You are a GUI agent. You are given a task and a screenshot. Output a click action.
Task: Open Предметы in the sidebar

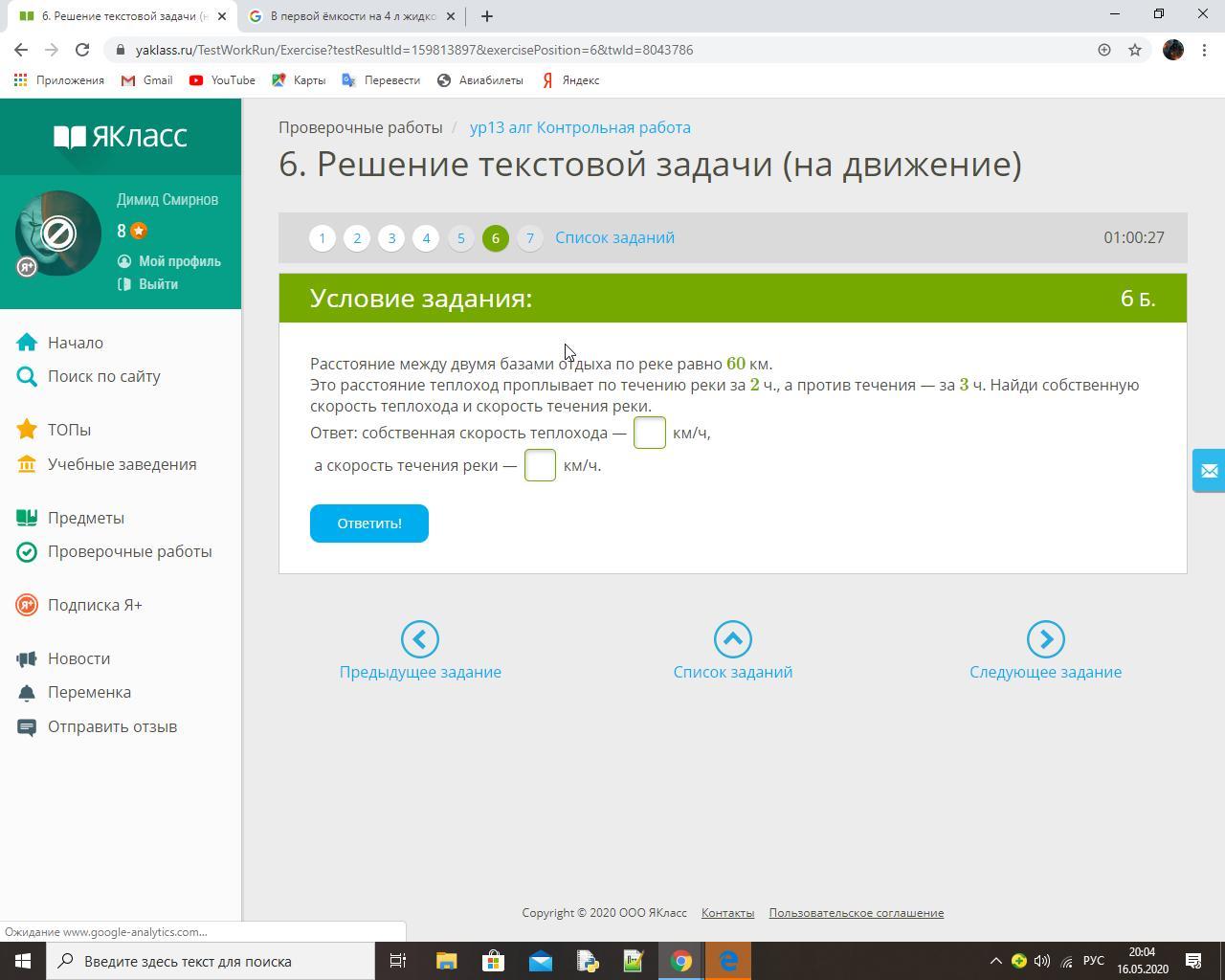[x=86, y=518]
